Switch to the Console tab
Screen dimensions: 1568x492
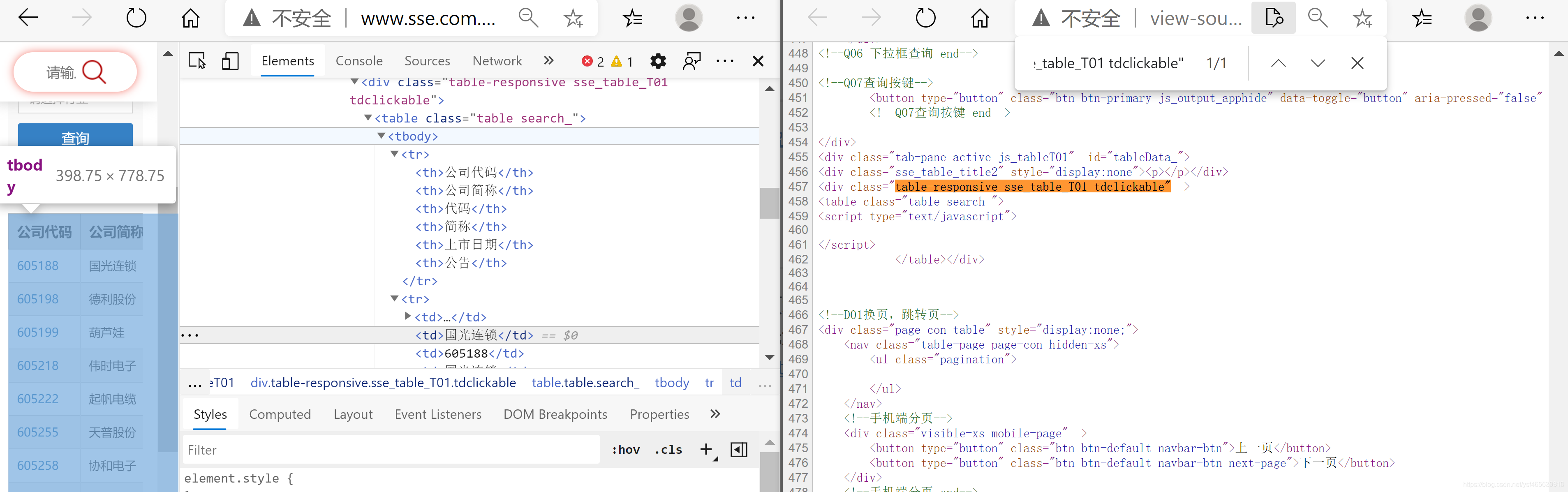click(x=359, y=61)
